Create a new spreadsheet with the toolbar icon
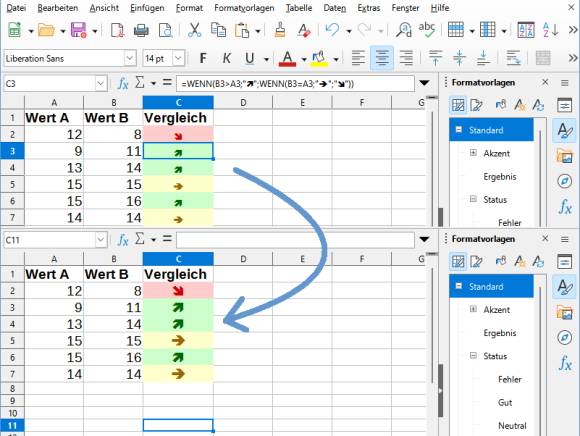This screenshot has height=436, width=580. [x=15, y=30]
